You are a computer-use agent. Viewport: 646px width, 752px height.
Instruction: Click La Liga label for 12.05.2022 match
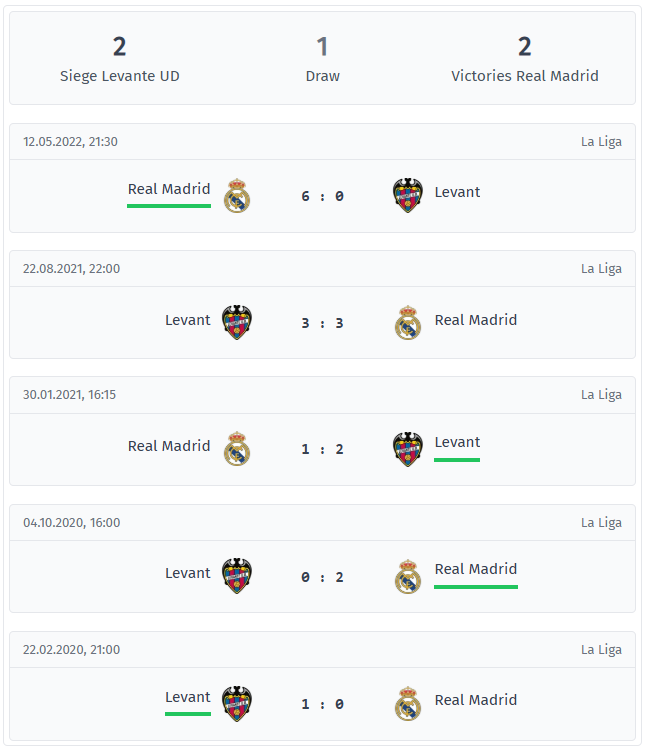point(601,142)
